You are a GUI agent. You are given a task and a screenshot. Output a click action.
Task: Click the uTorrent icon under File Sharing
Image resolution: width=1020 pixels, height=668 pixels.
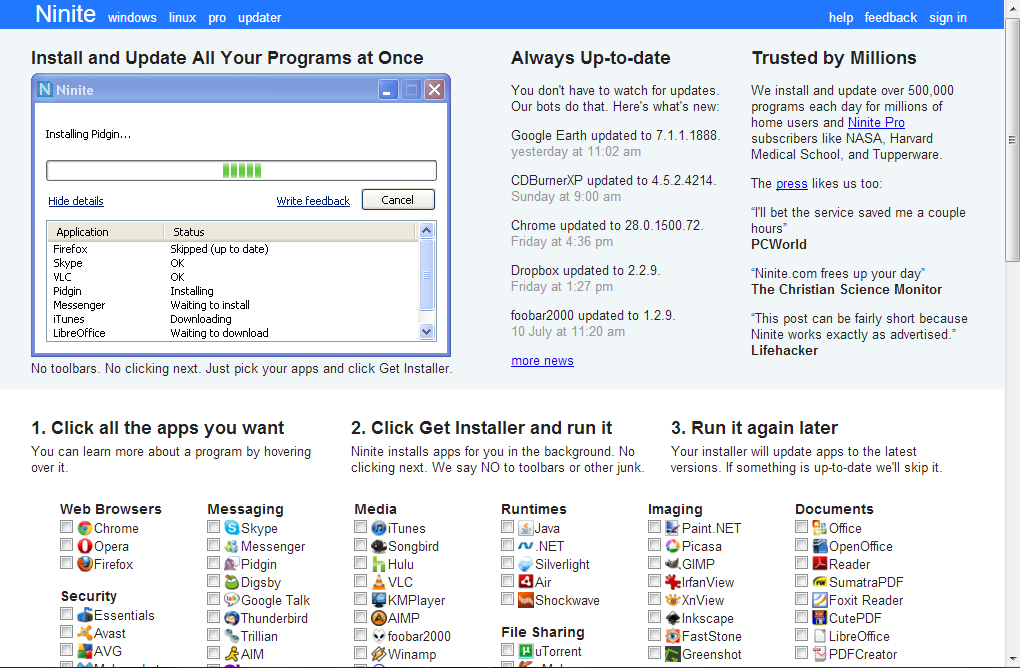[x=526, y=651]
